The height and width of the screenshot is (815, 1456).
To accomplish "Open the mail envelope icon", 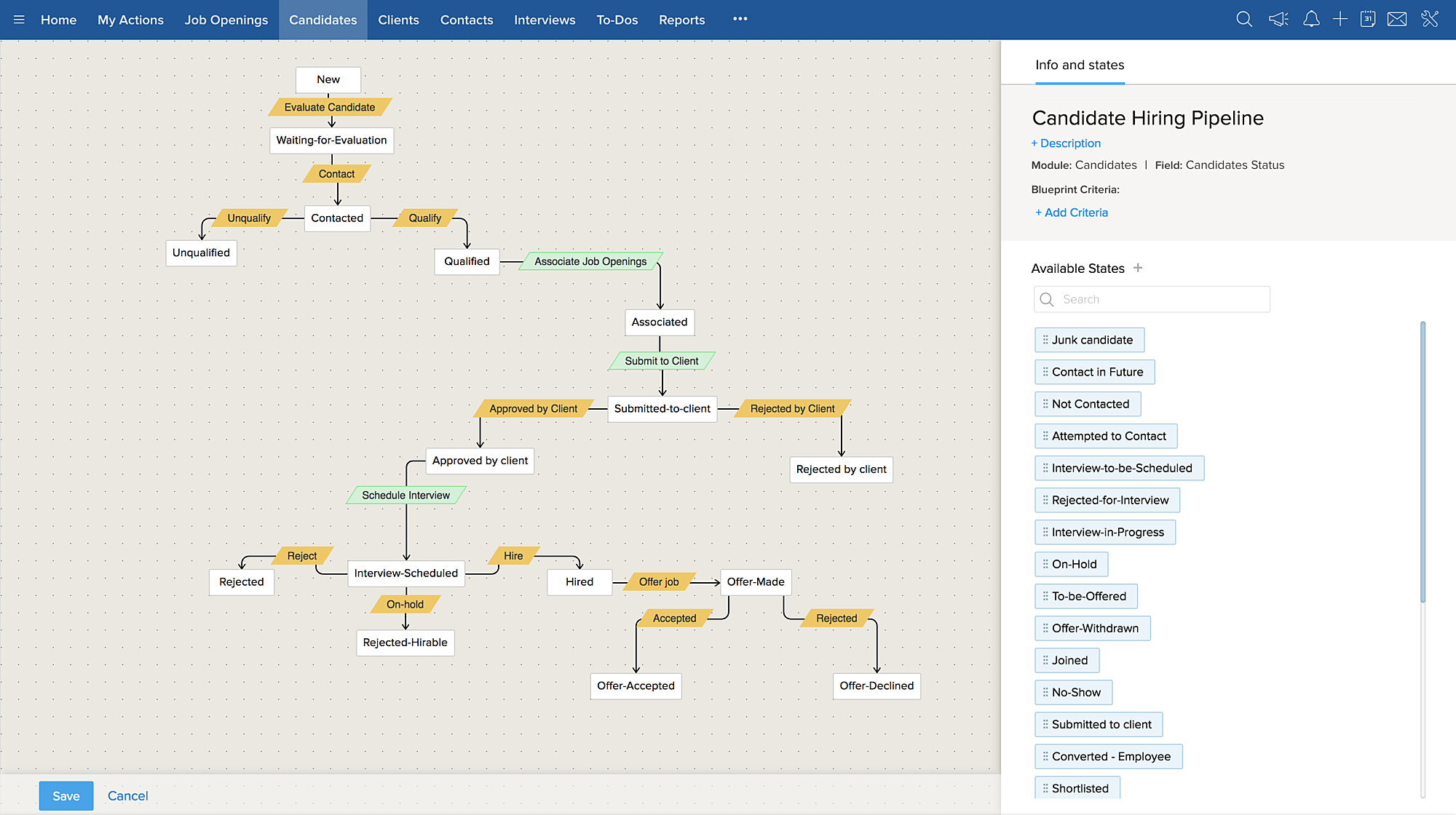I will tap(1397, 20).
